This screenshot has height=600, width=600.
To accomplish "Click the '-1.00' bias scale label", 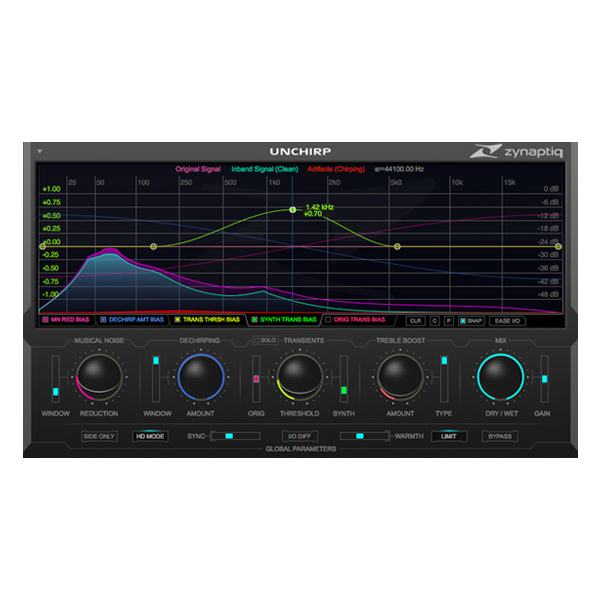I will (x=51, y=294).
